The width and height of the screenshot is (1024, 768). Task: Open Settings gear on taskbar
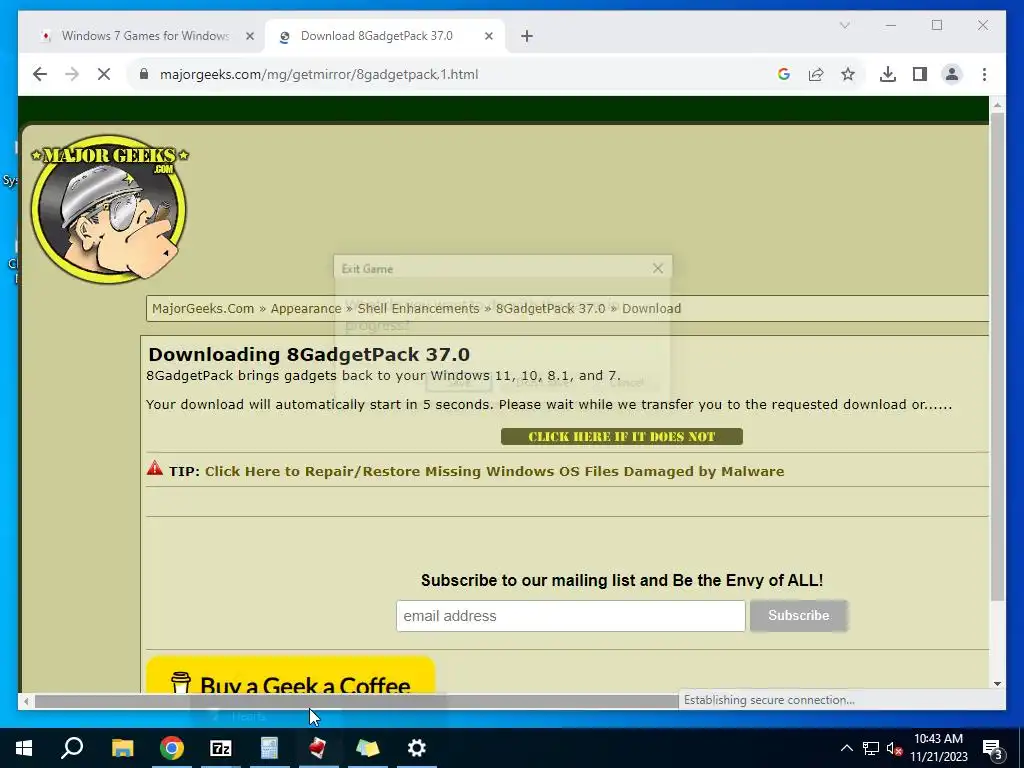click(417, 748)
